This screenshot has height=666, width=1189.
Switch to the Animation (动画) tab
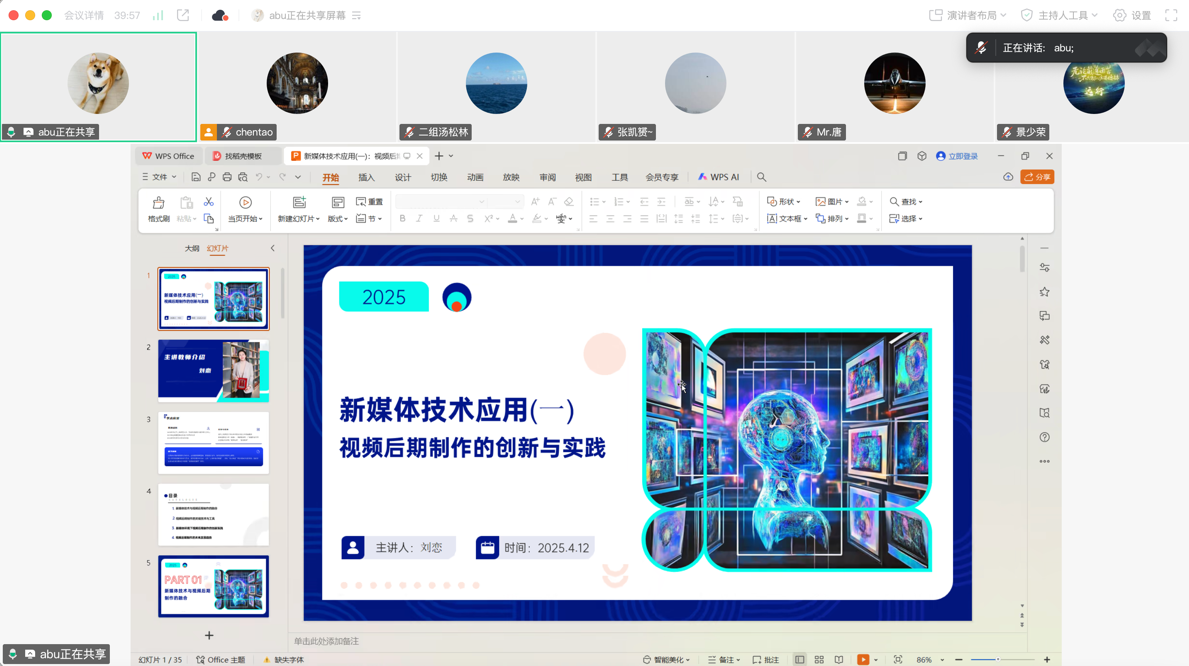pos(475,177)
